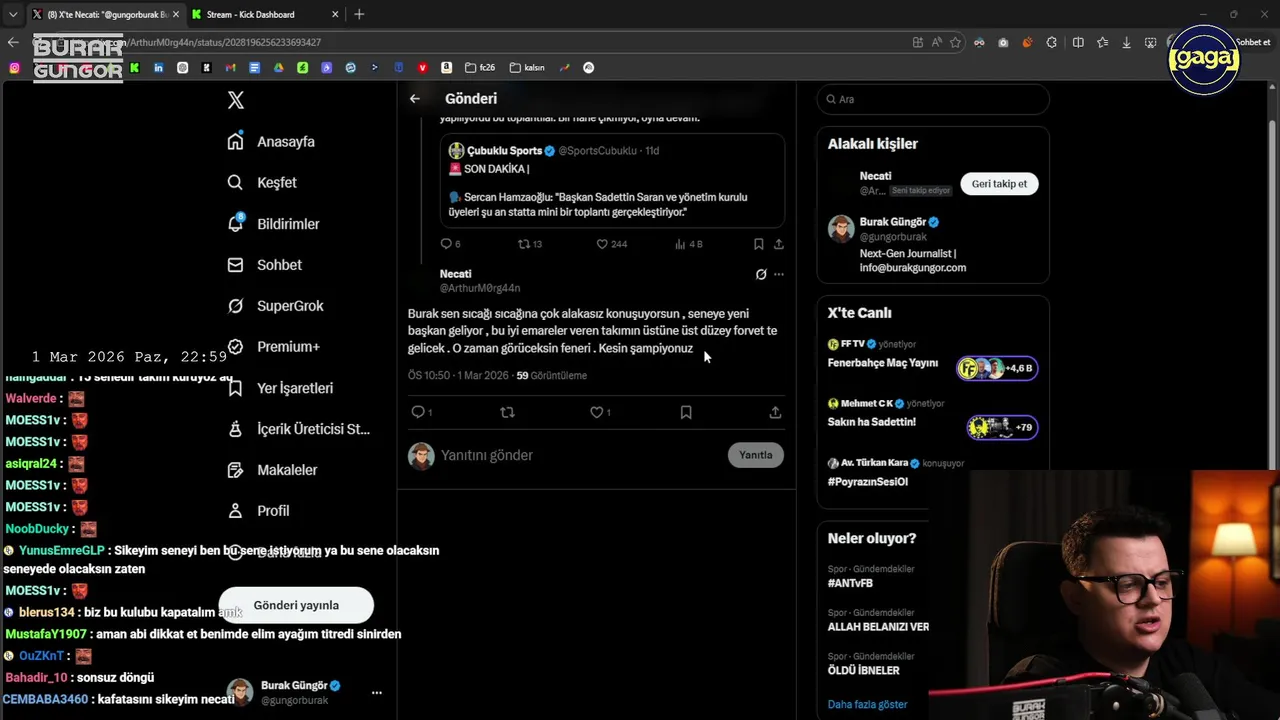Screen dimensions: 1280x720
Task: Click the X logo in sidebar
Action: 236,100
